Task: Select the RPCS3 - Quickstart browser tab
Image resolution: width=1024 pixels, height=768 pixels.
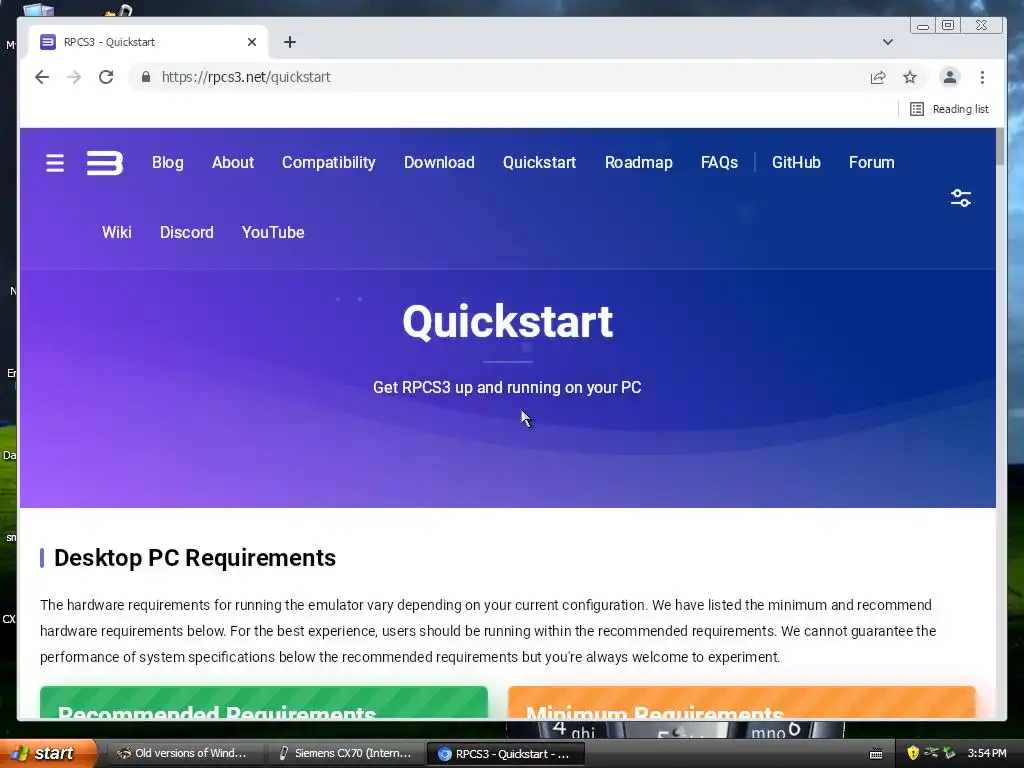Action: point(149,42)
